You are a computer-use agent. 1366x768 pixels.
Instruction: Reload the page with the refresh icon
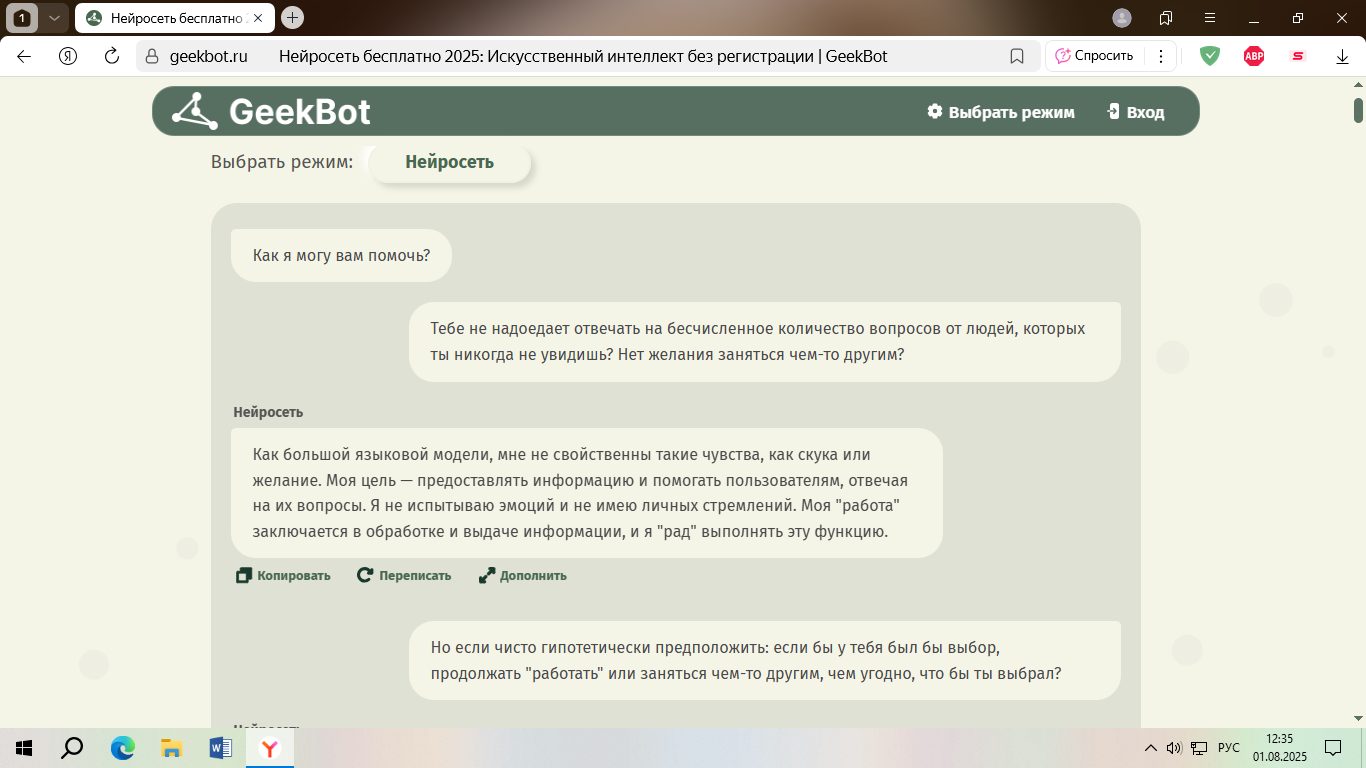click(x=112, y=56)
